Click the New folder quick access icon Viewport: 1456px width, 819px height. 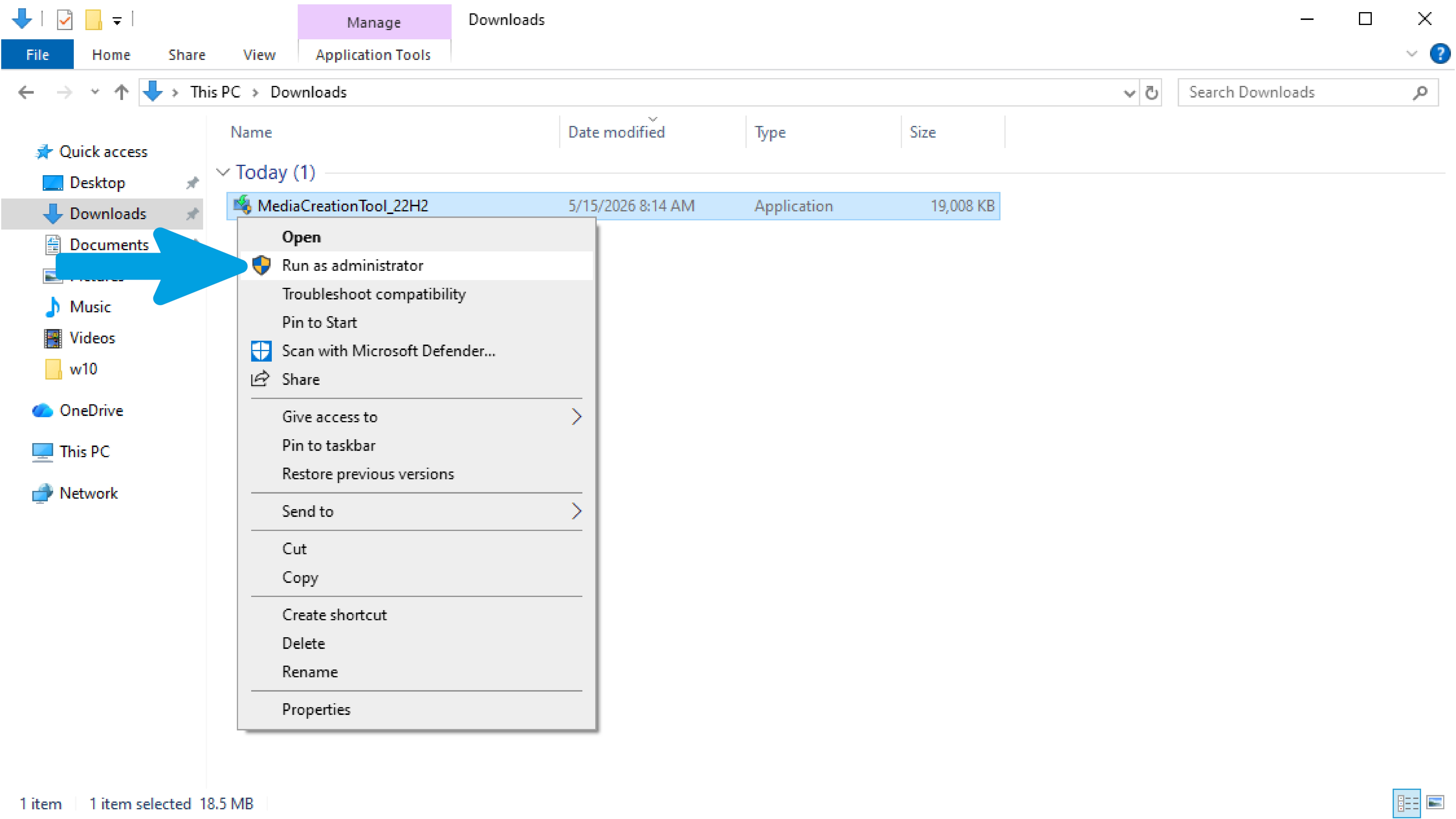pos(93,20)
